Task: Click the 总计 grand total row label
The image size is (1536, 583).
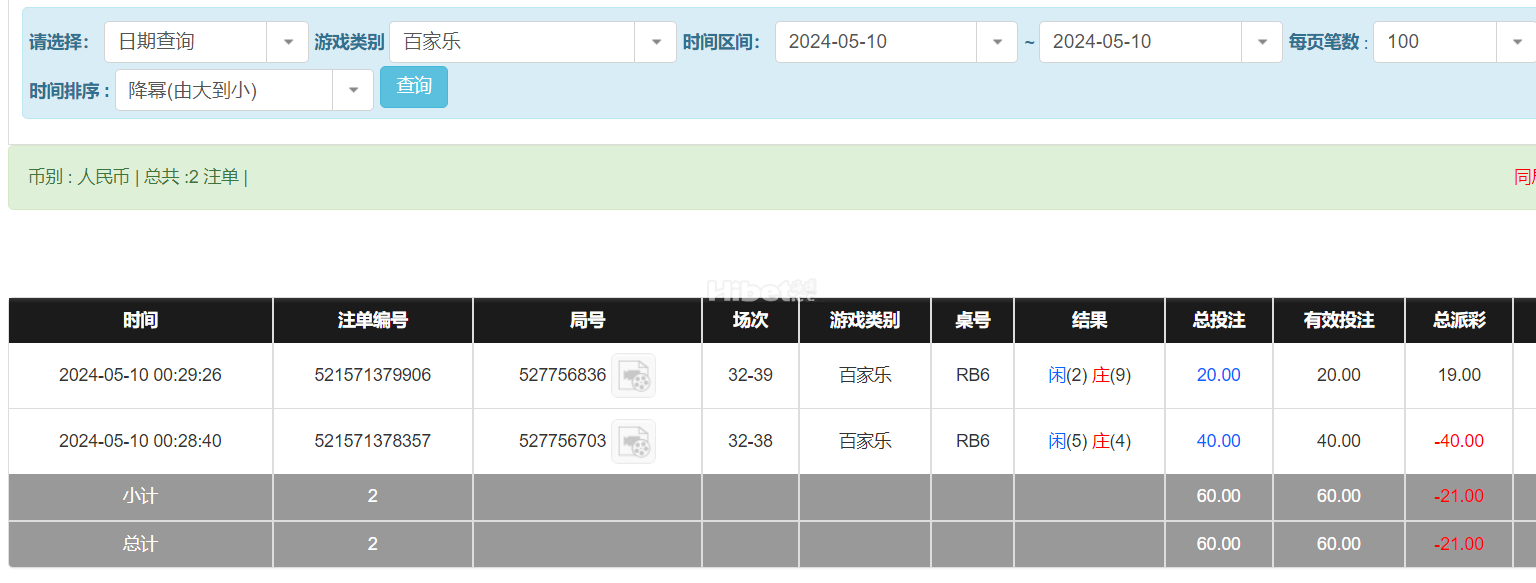Action: pos(141,544)
